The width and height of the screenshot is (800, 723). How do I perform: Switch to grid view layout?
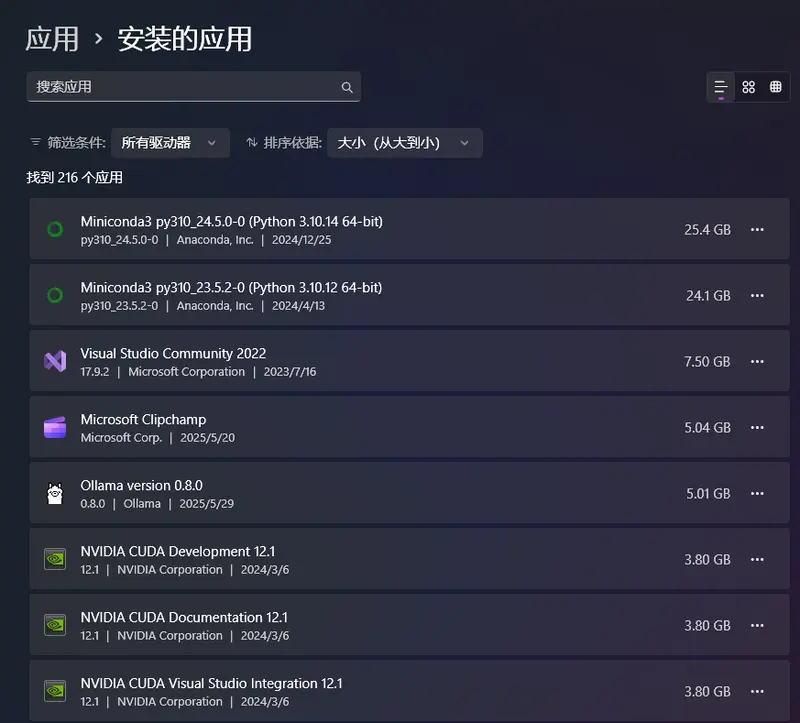pos(748,87)
